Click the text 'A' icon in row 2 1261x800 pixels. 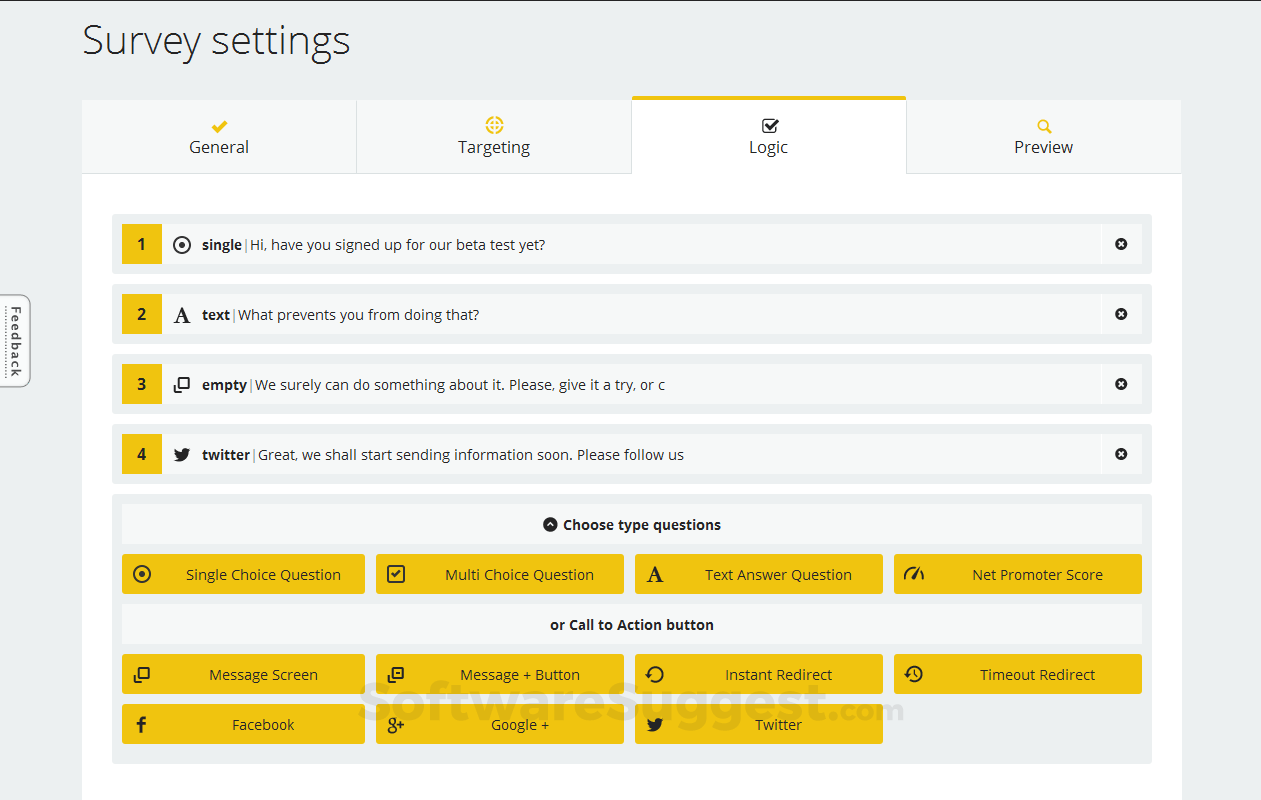click(182, 315)
